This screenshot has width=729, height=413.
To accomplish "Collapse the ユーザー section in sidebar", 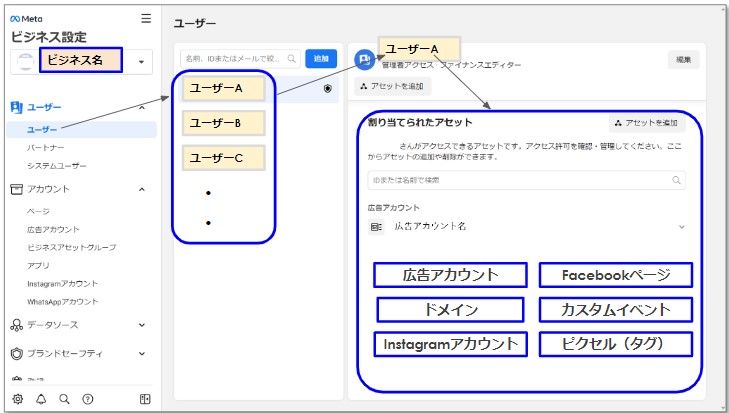I will [x=141, y=107].
